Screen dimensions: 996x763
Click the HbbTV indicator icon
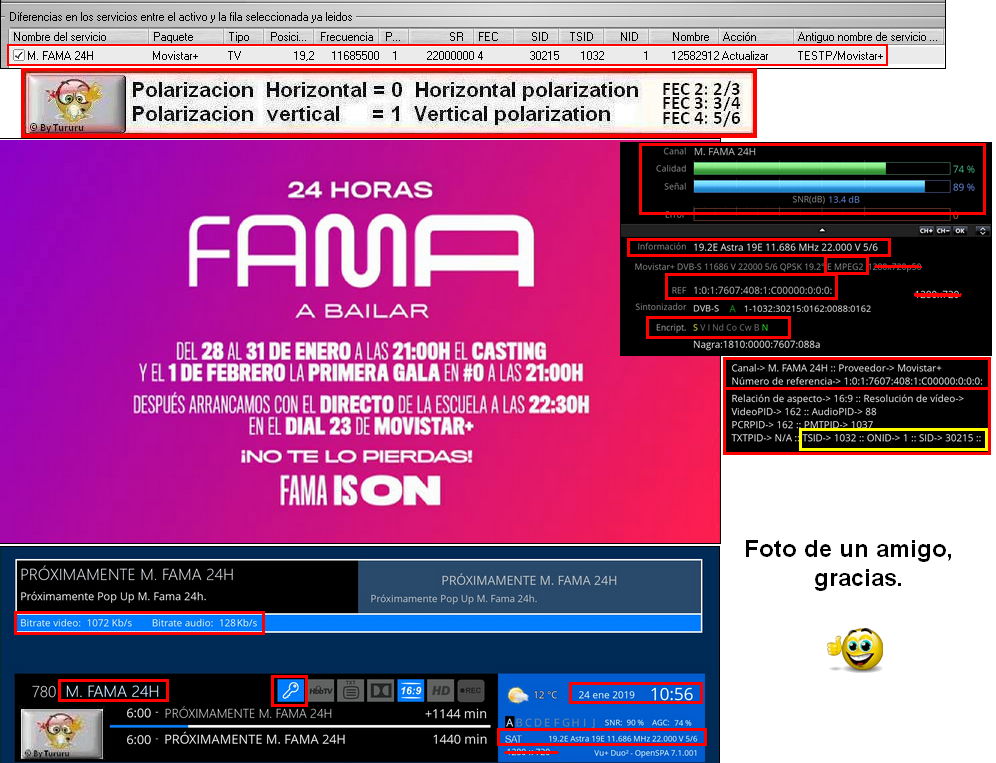[320, 691]
